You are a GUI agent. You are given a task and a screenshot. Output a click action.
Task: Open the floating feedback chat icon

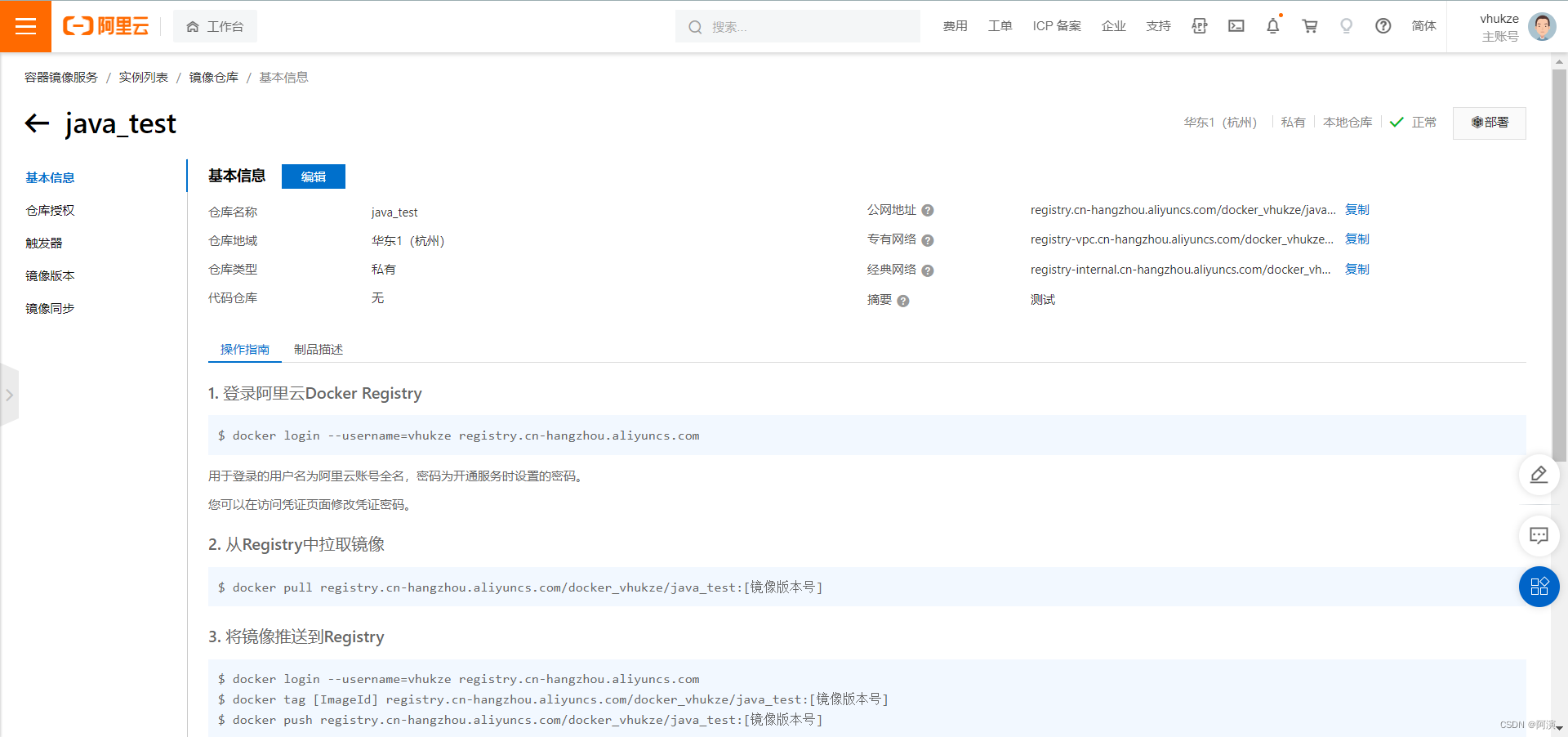[1539, 536]
